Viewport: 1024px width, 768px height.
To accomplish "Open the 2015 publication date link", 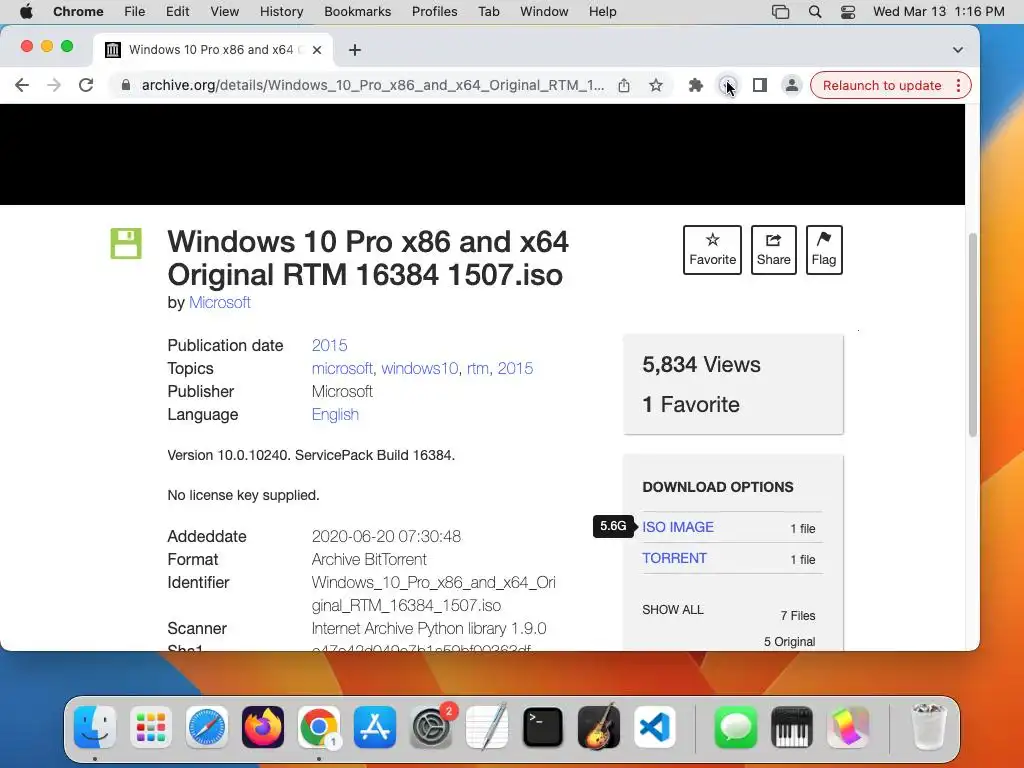I will pyautogui.click(x=329, y=345).
